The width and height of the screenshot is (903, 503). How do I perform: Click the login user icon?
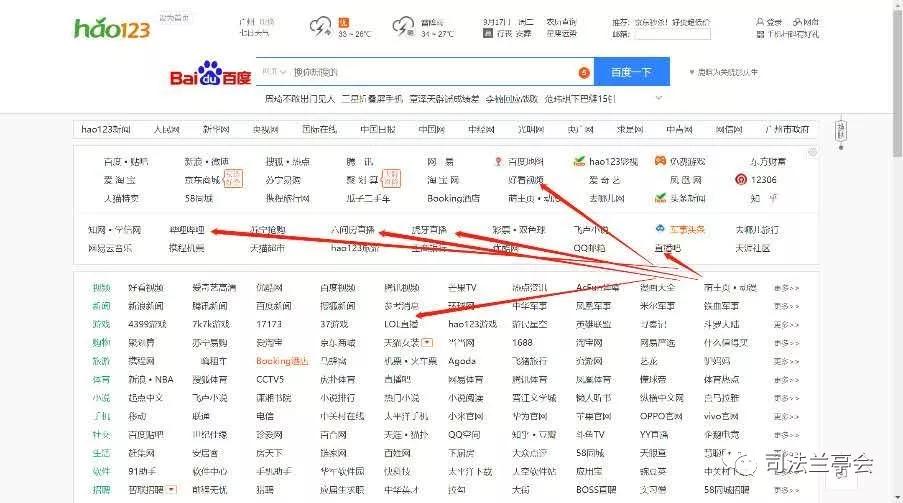click(760, 22)
